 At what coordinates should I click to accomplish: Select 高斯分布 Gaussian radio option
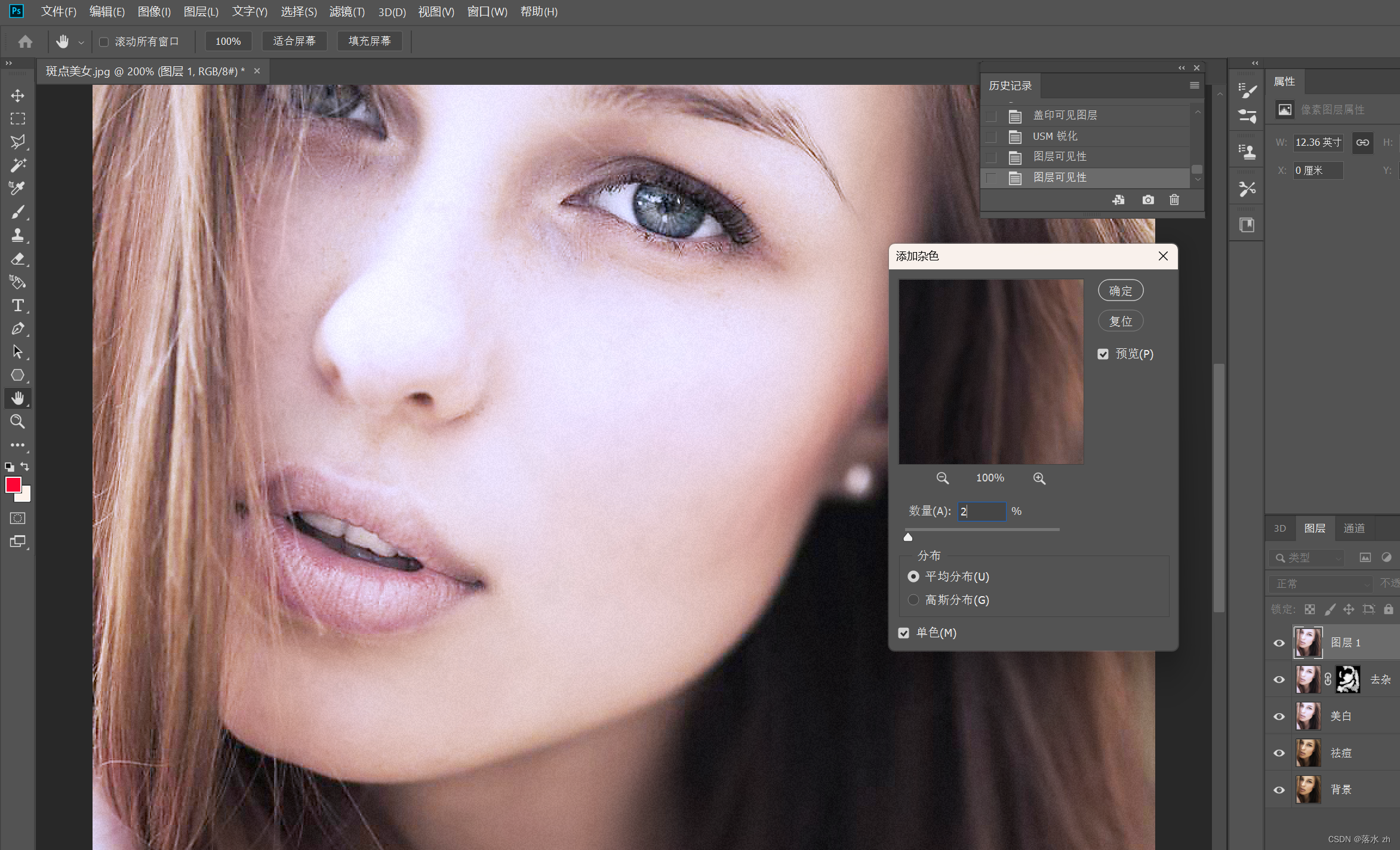pos(913,600)
